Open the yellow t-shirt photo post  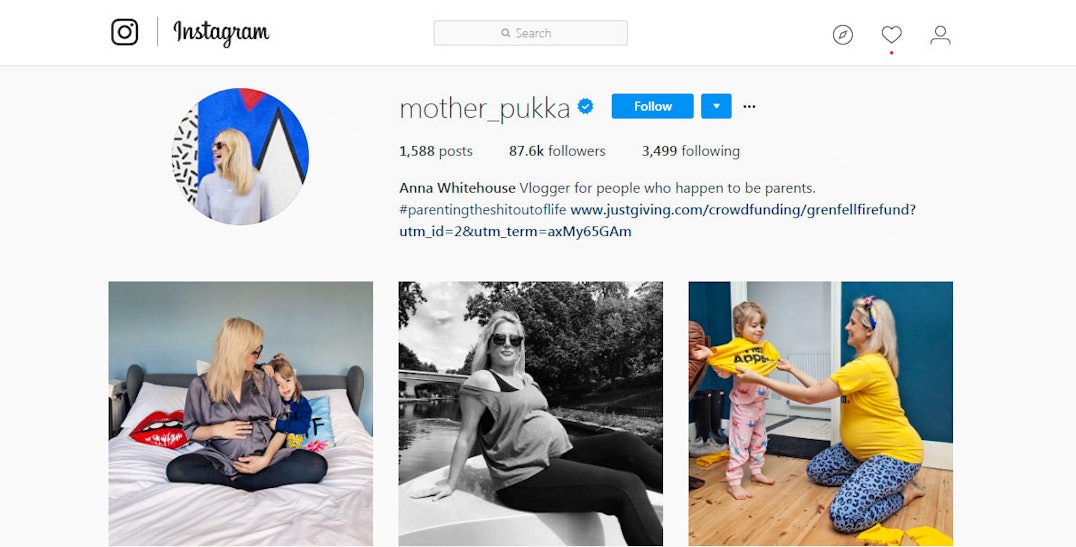pyautogui.click(x=821, y=414)
